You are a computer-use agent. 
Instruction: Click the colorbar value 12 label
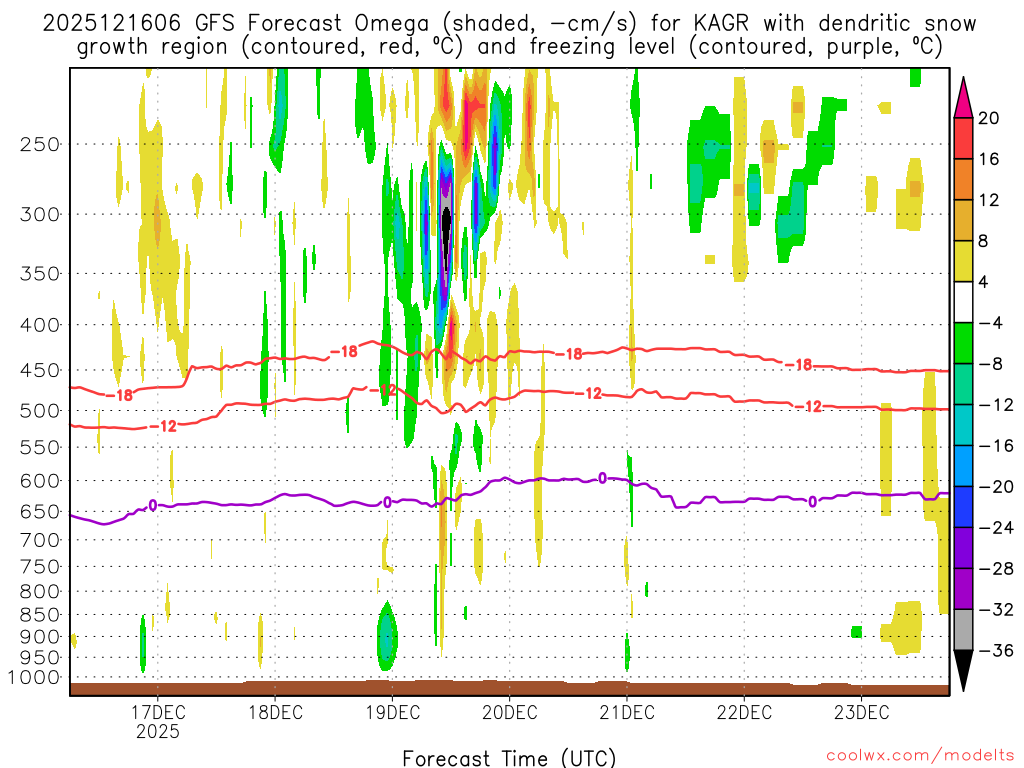988,200
